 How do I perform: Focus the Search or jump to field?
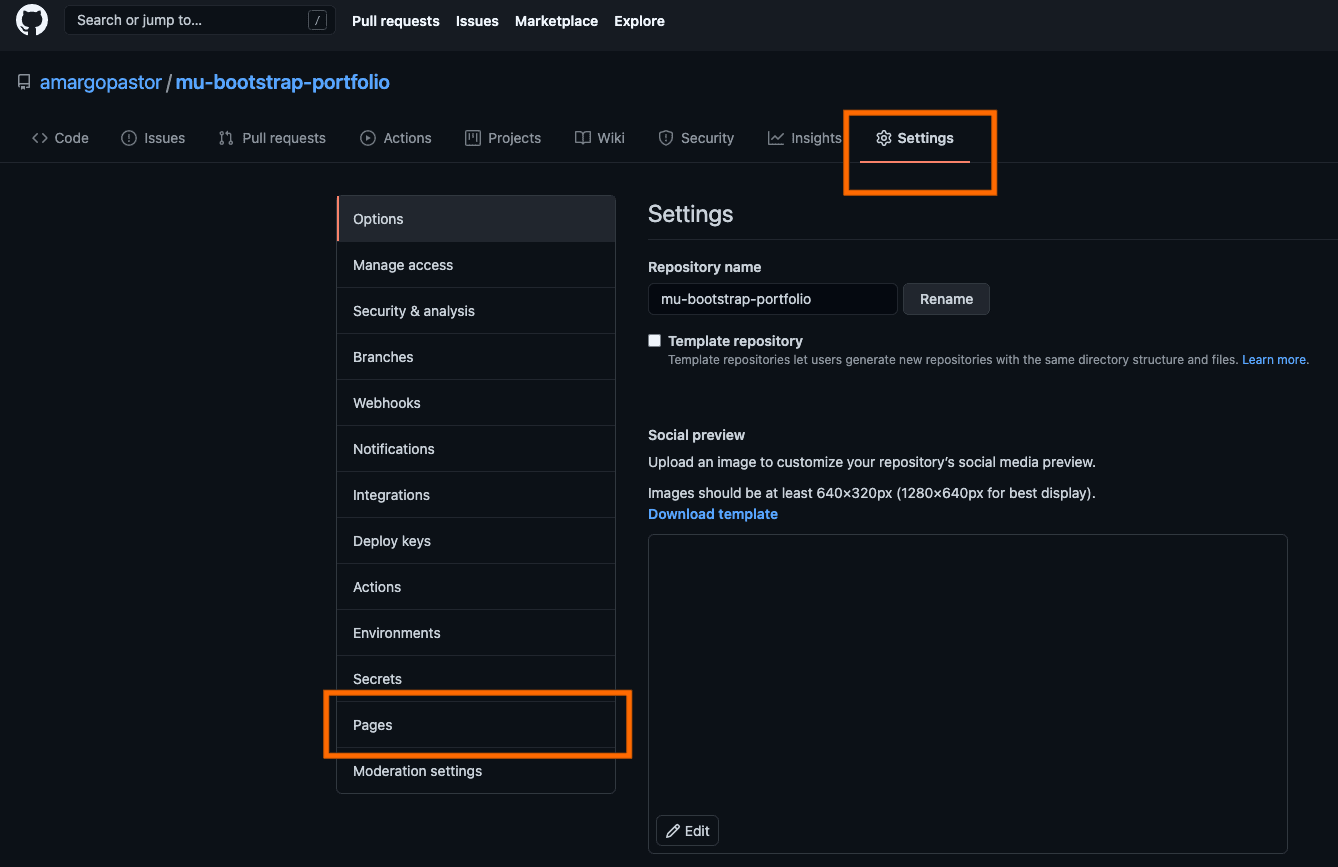tap(199, 20)
